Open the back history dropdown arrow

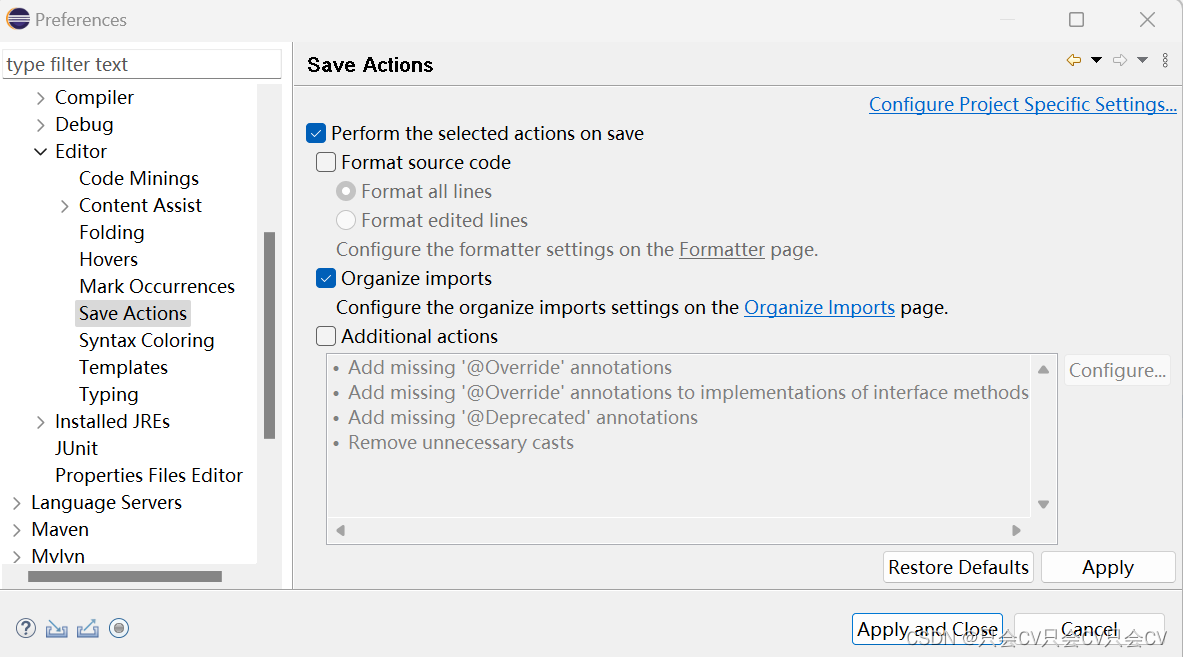click(1096, 61)
